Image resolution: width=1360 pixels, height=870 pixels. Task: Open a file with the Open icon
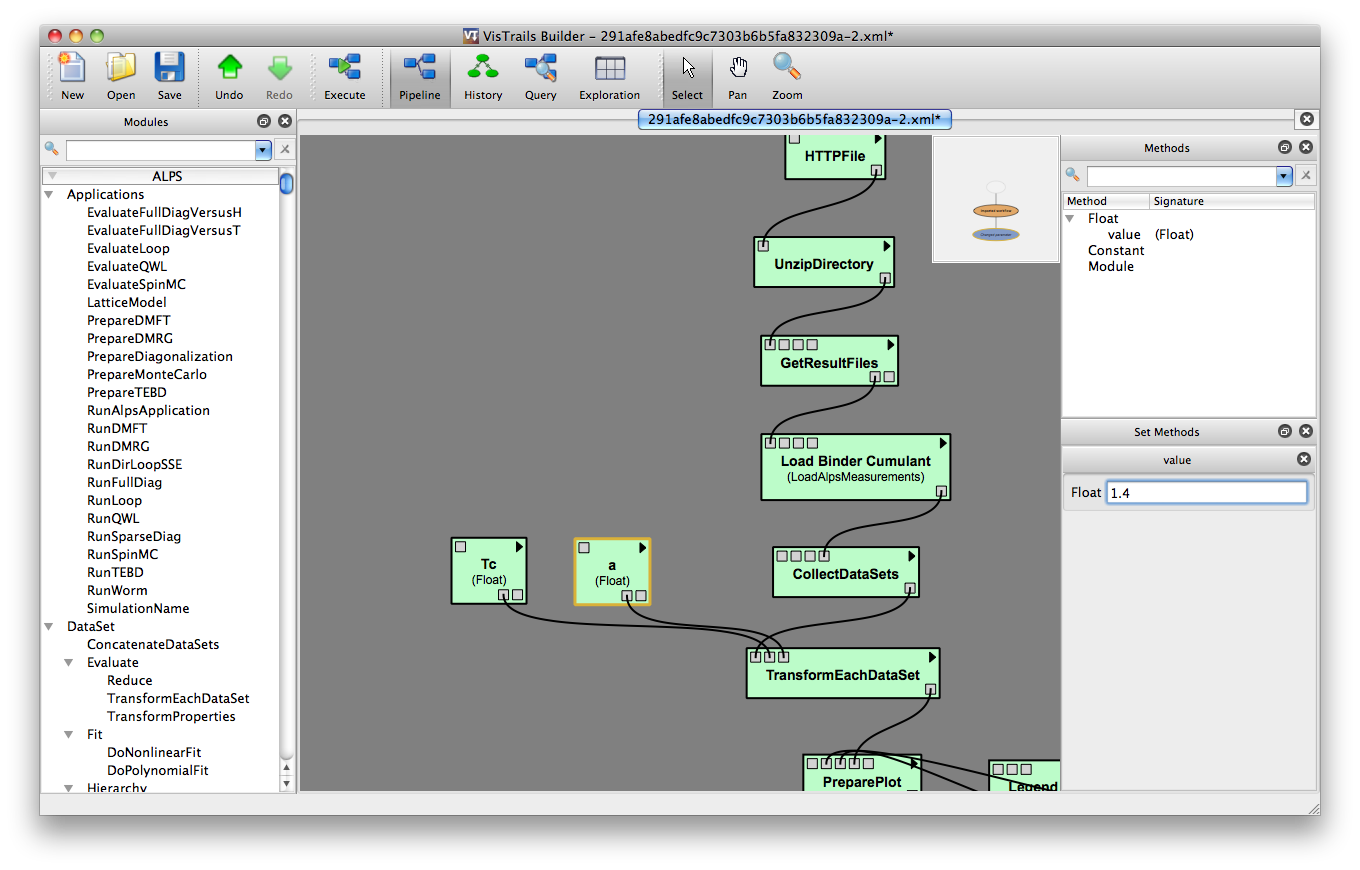pos(121,70)
